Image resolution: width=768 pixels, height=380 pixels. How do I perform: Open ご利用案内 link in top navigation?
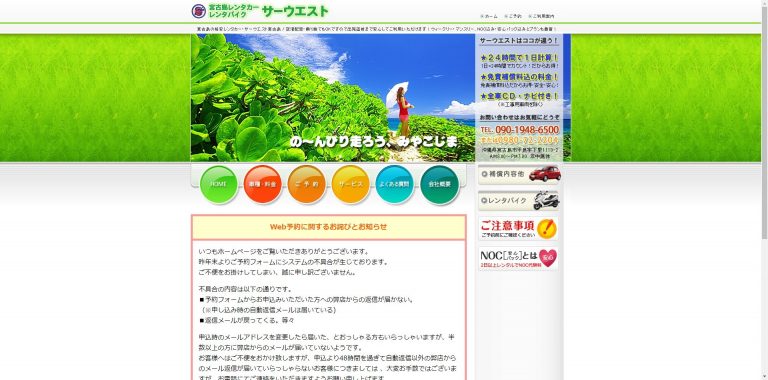coord(541,16)
